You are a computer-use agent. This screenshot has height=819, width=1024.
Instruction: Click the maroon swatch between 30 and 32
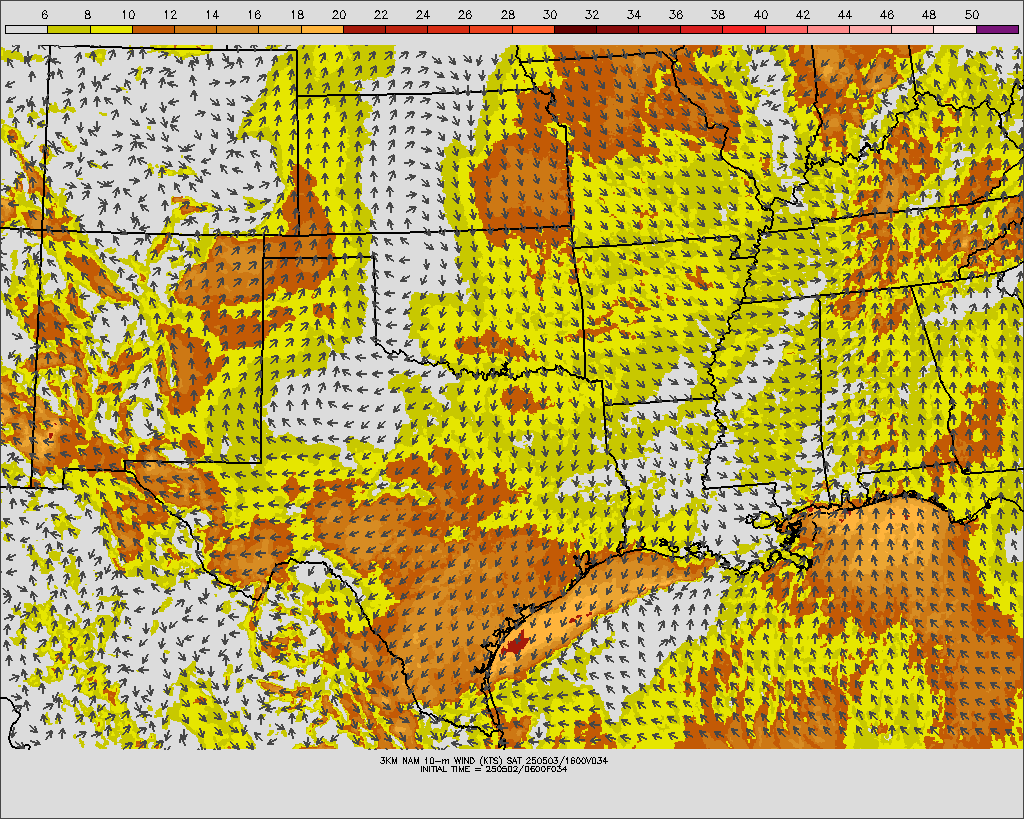pyautogui.click(x=575, y=29)
